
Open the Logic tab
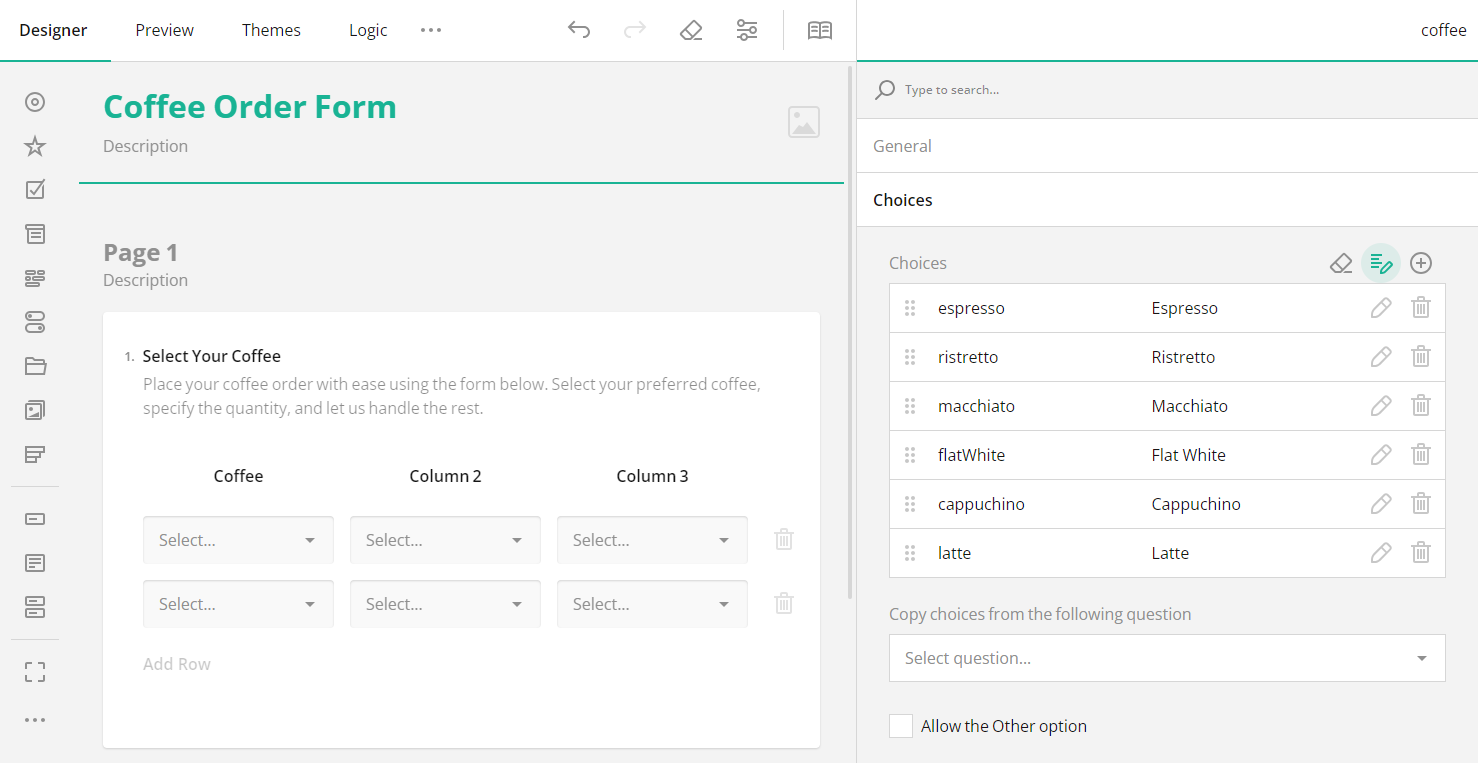coord(368,30)
